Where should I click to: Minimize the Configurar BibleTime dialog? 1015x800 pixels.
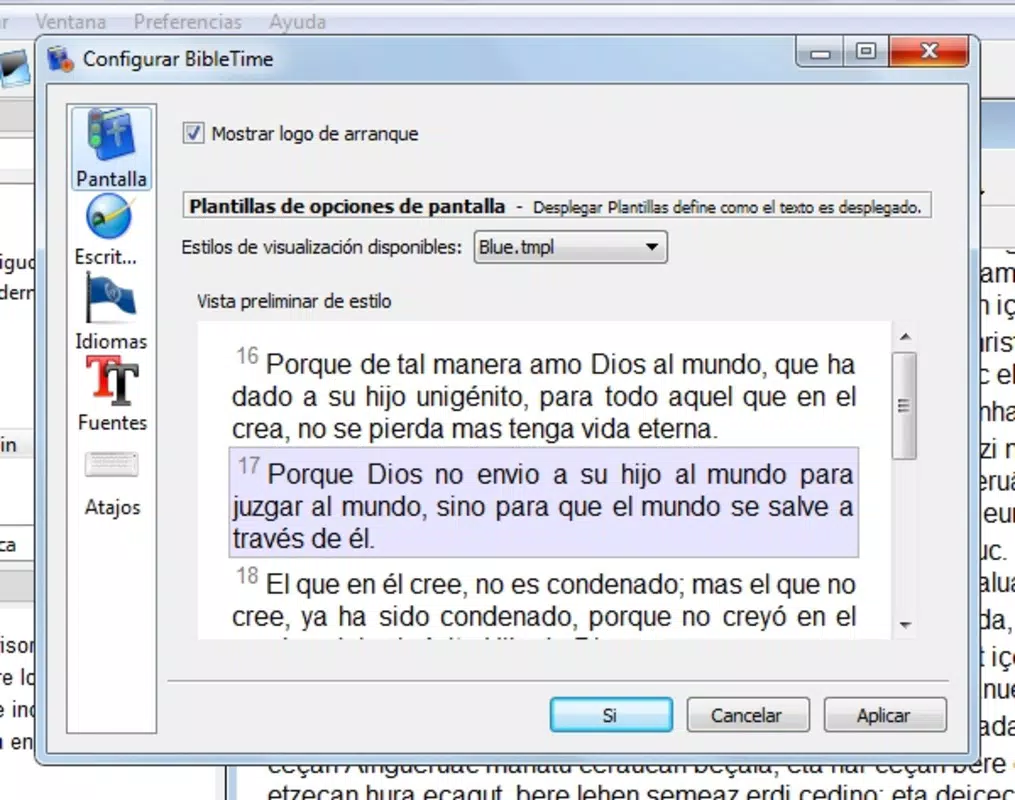pos(820,52)
